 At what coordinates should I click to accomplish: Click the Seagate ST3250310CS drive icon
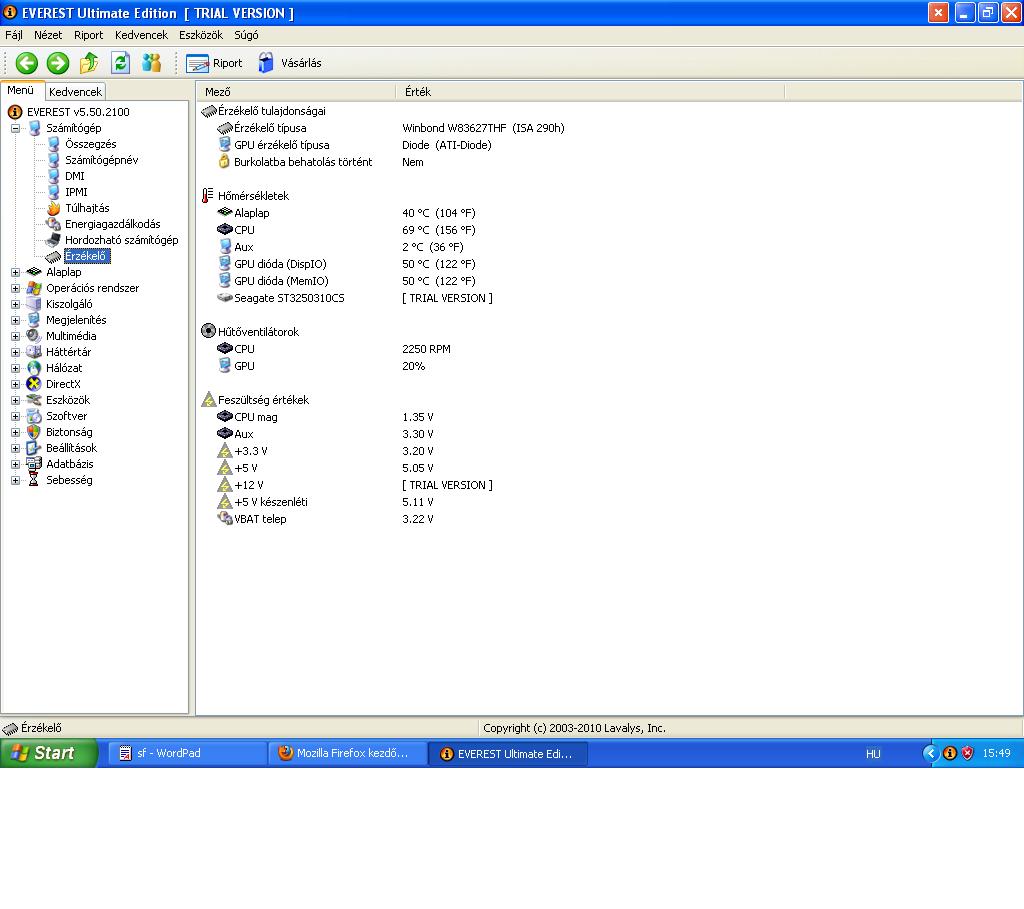click(225, 297)
